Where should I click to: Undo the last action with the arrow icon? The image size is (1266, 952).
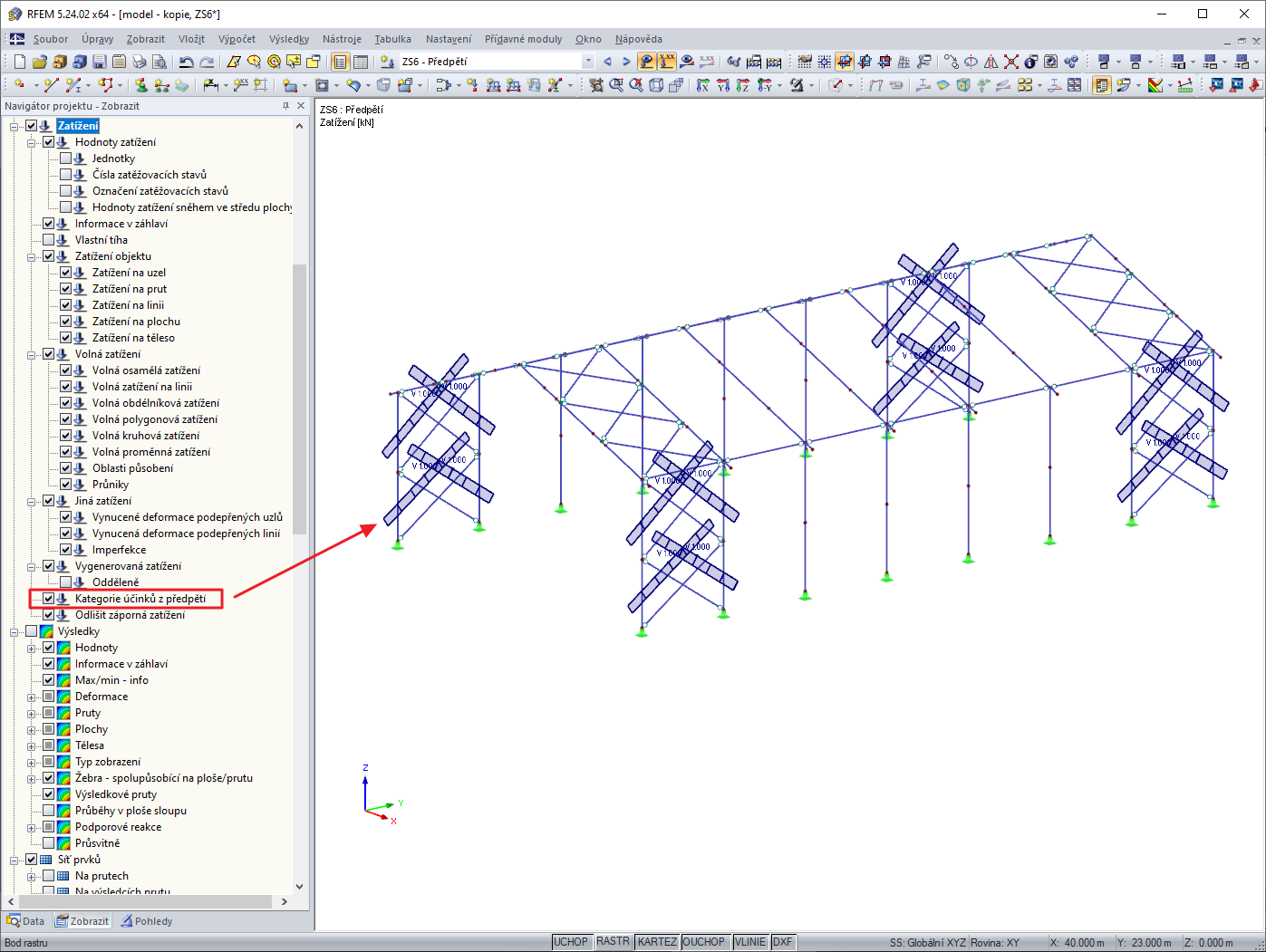186,62
